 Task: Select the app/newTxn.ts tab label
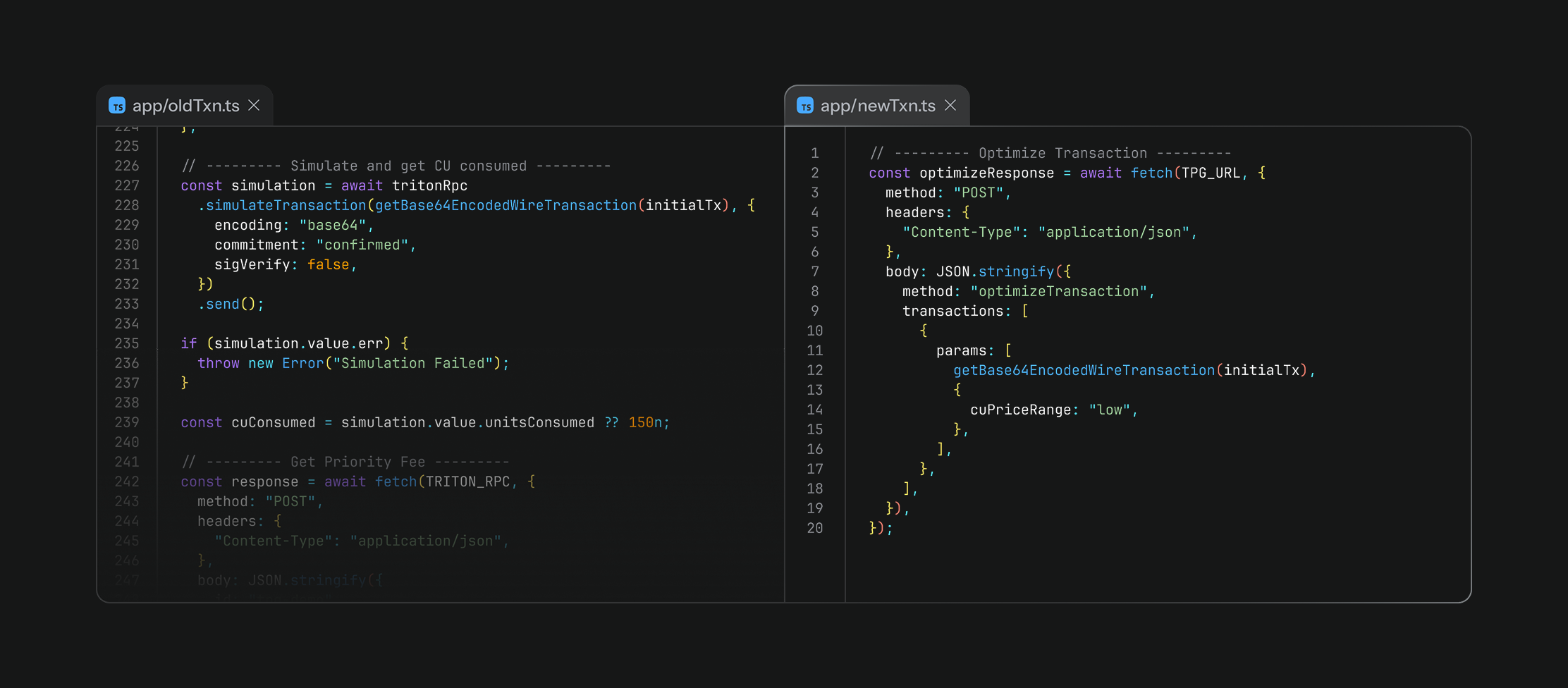(877, 106)
